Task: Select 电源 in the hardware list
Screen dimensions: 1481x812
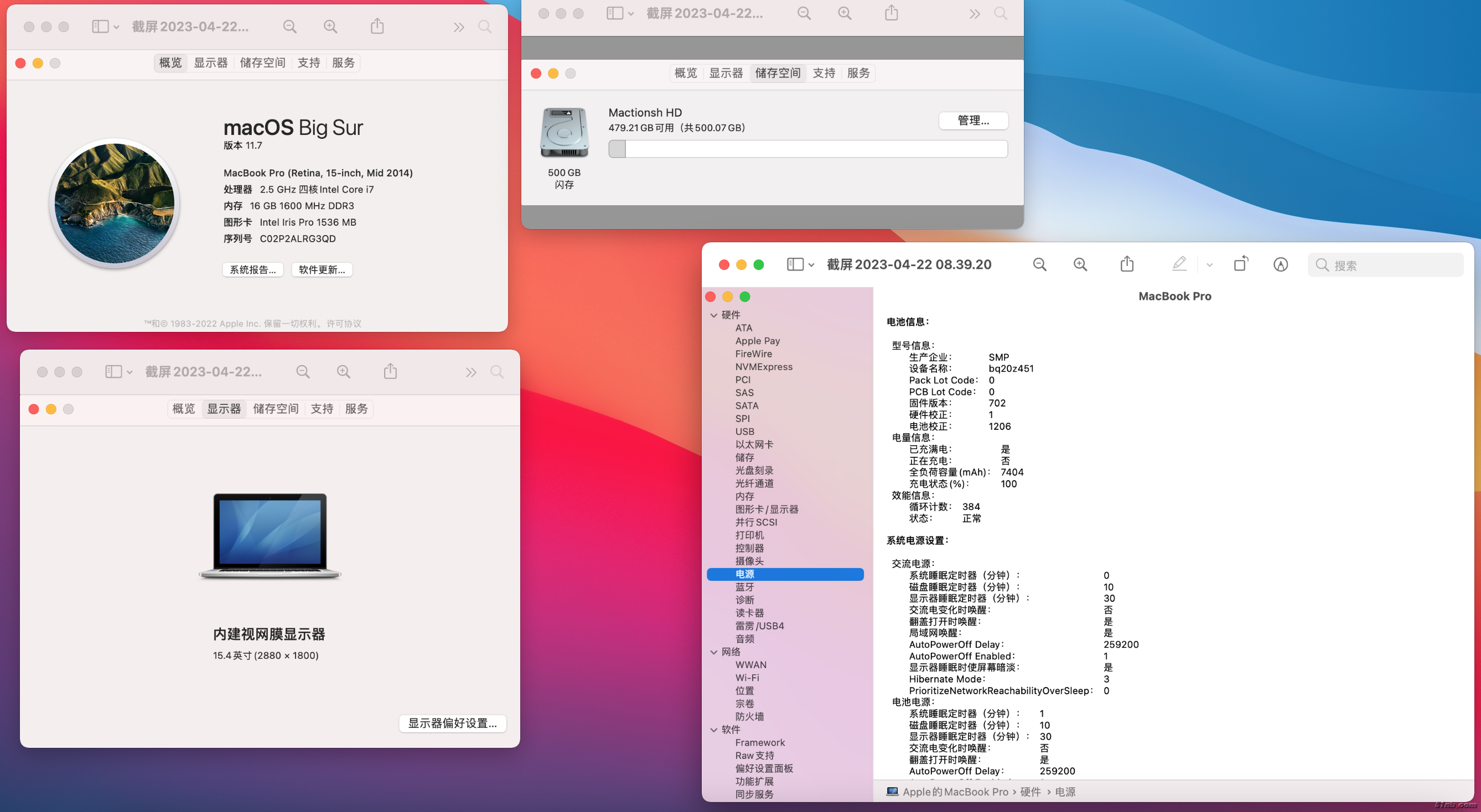Action: pyautogui.click(x=785, y=574)
